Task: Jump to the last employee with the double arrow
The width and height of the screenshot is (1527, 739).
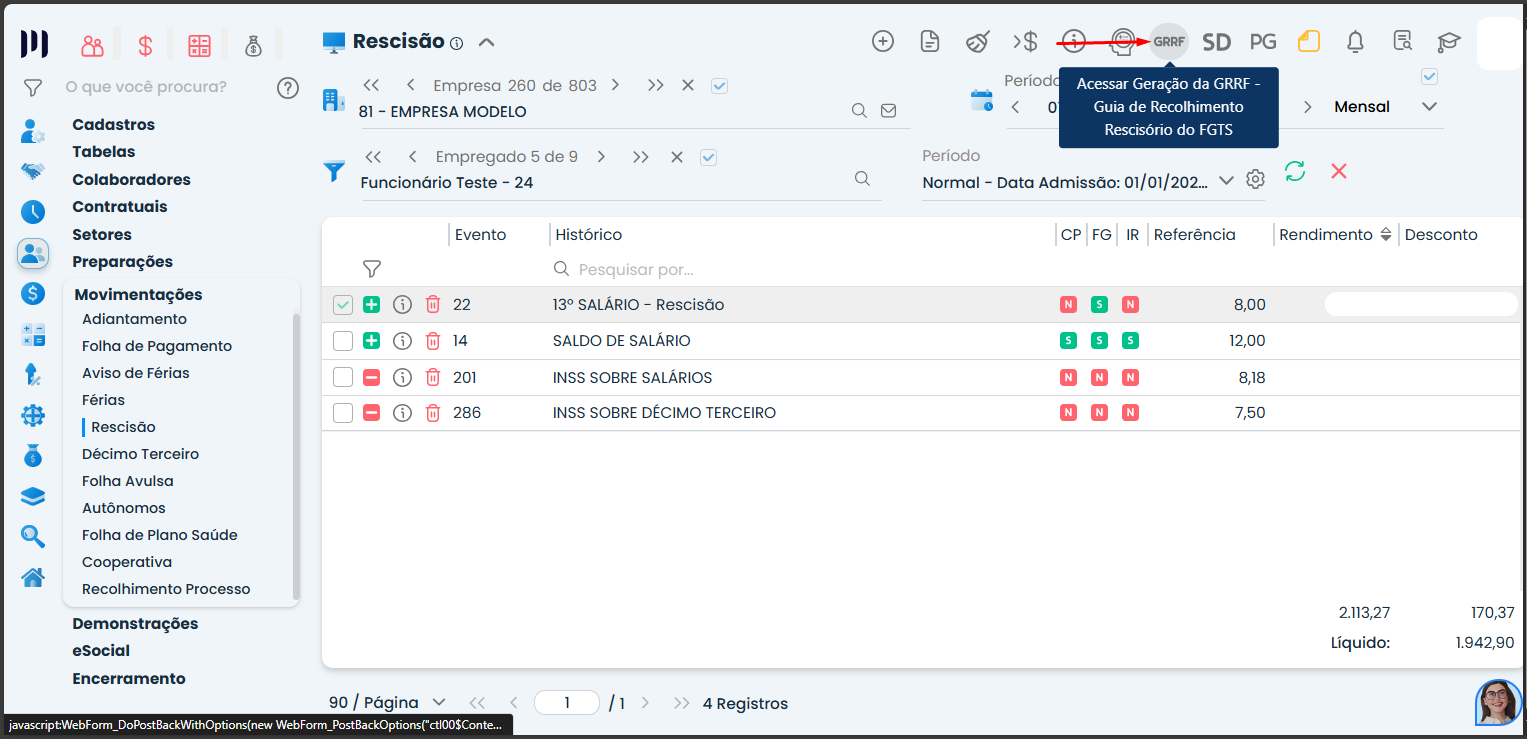Action: [x=641, y=157]
